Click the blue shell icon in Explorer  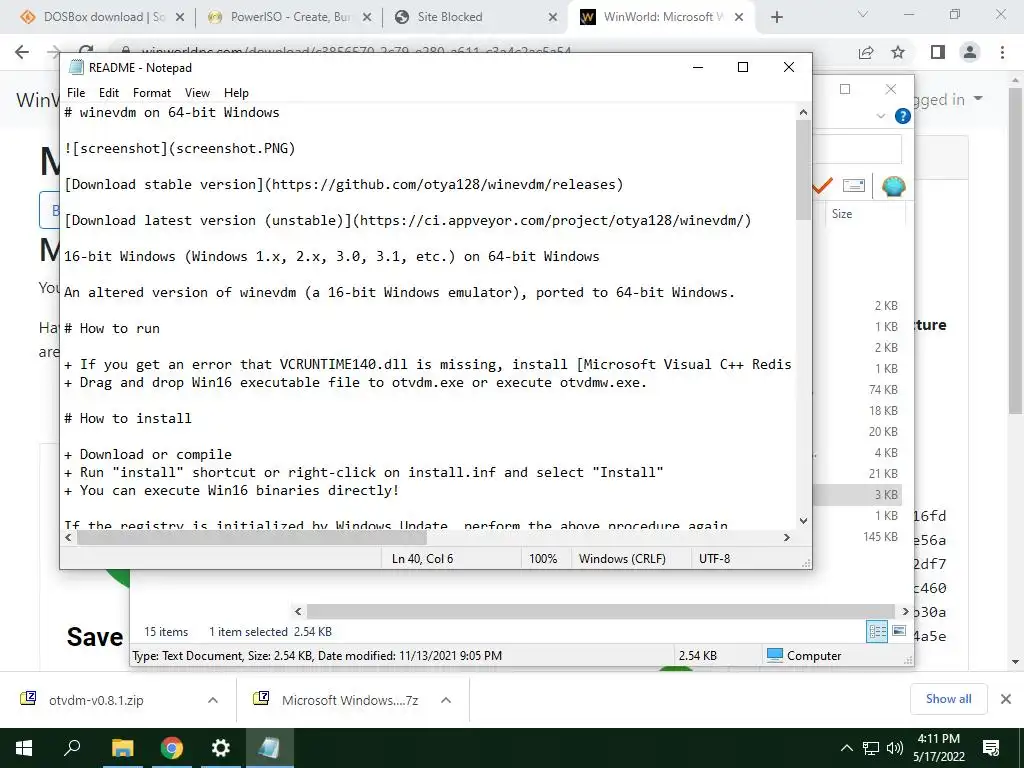(893, 187)
